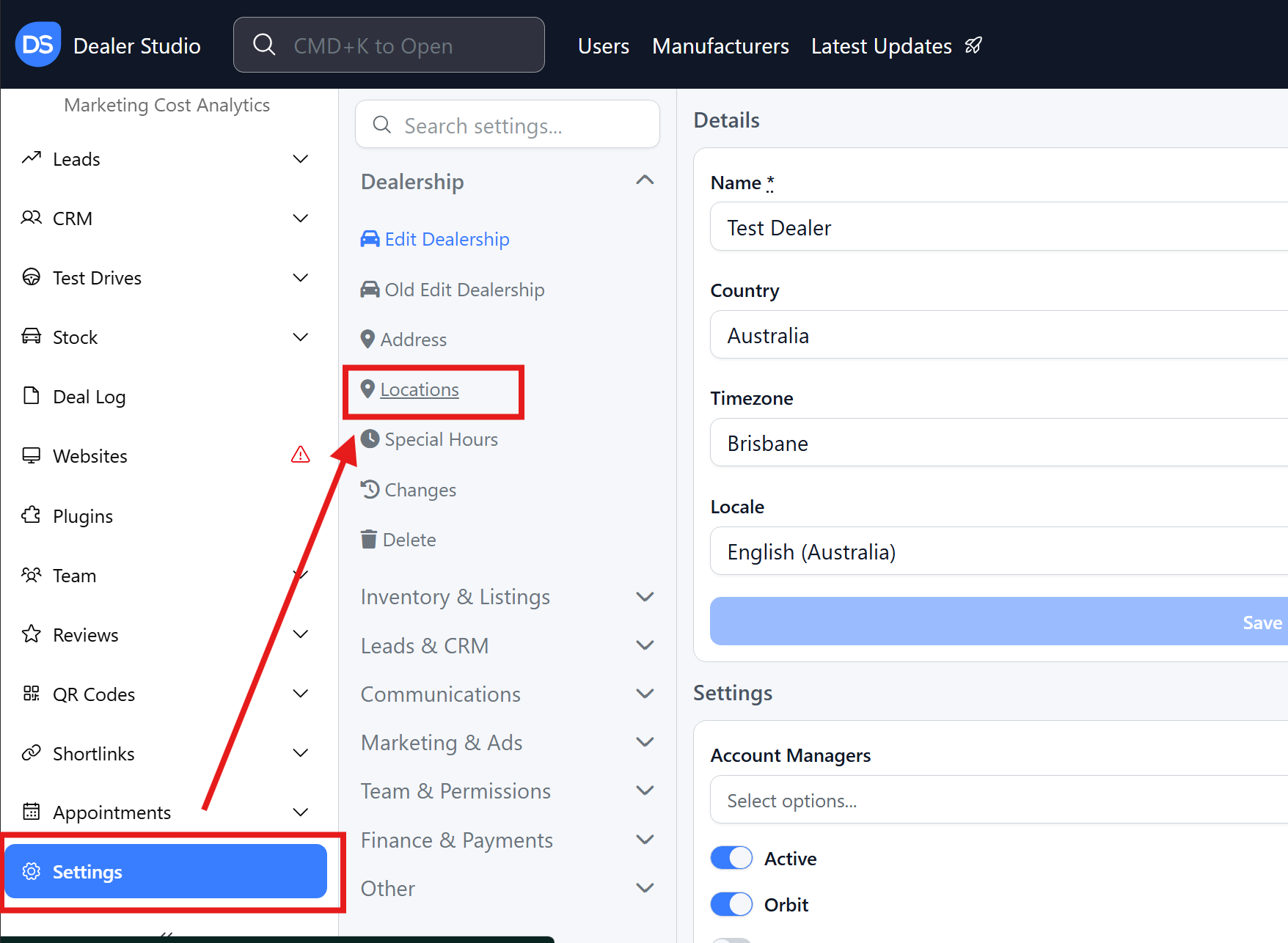Click the rocket icon beside Latest Updates

[973, 45]
